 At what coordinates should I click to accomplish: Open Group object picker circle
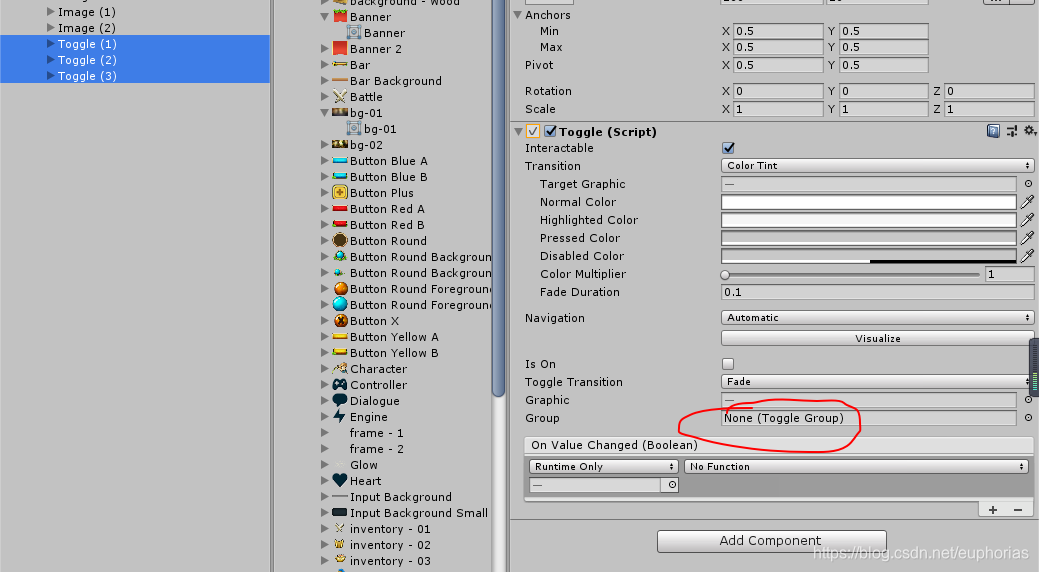coord(1028,418)
